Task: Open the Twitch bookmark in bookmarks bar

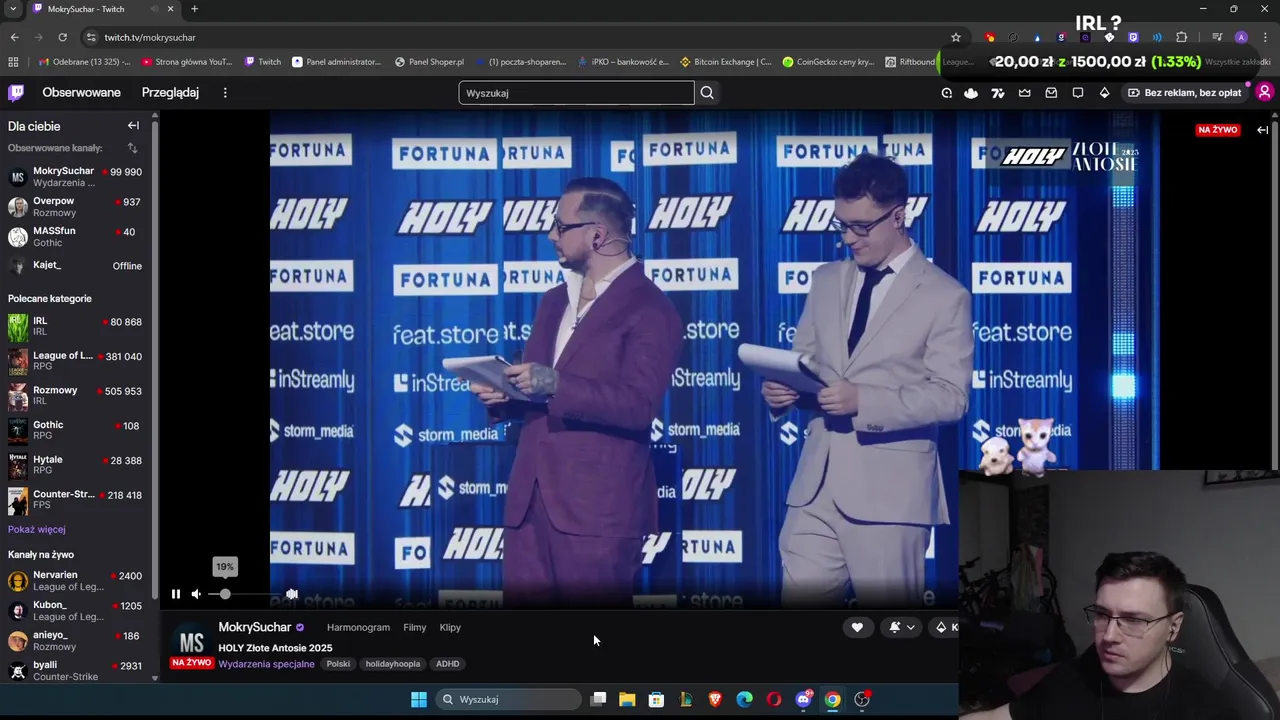Action: coord(263,62)
